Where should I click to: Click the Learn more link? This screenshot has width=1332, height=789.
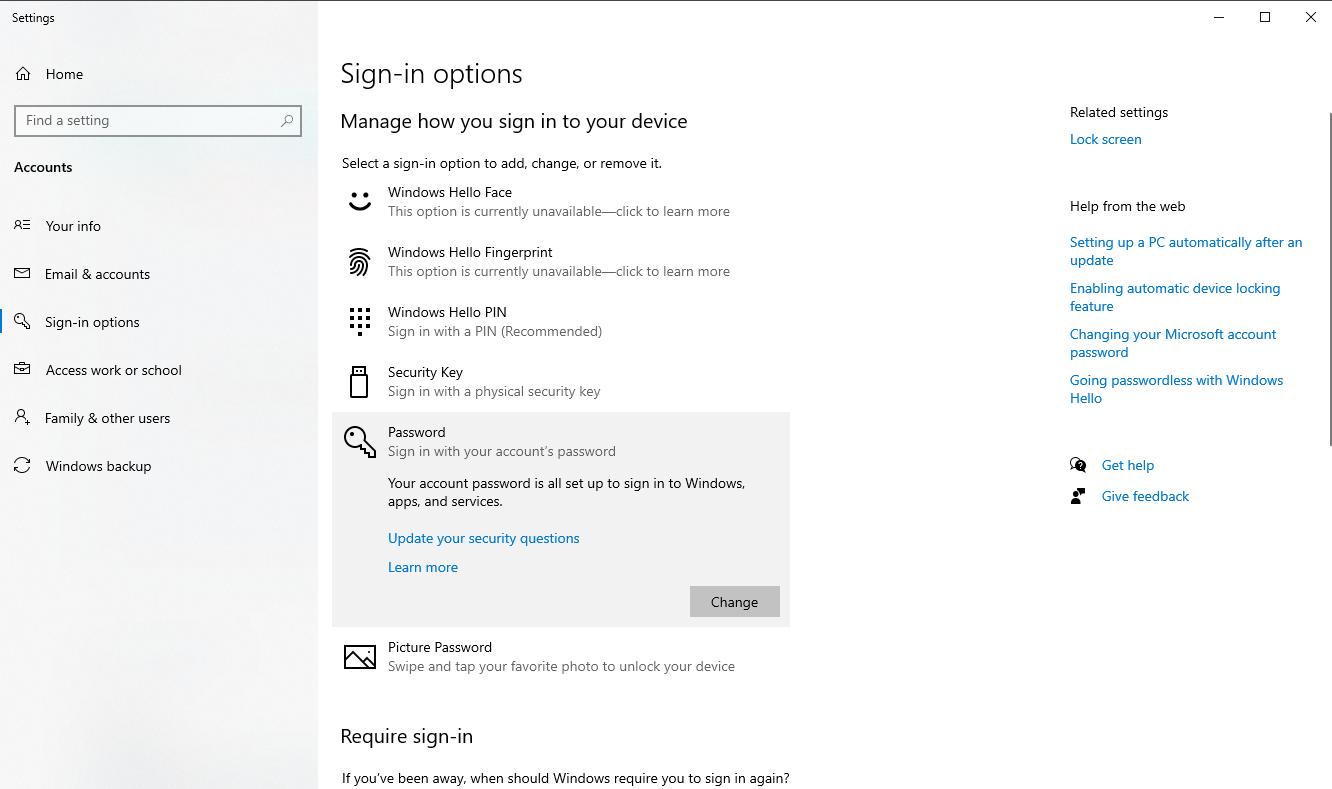click(423, 567)
